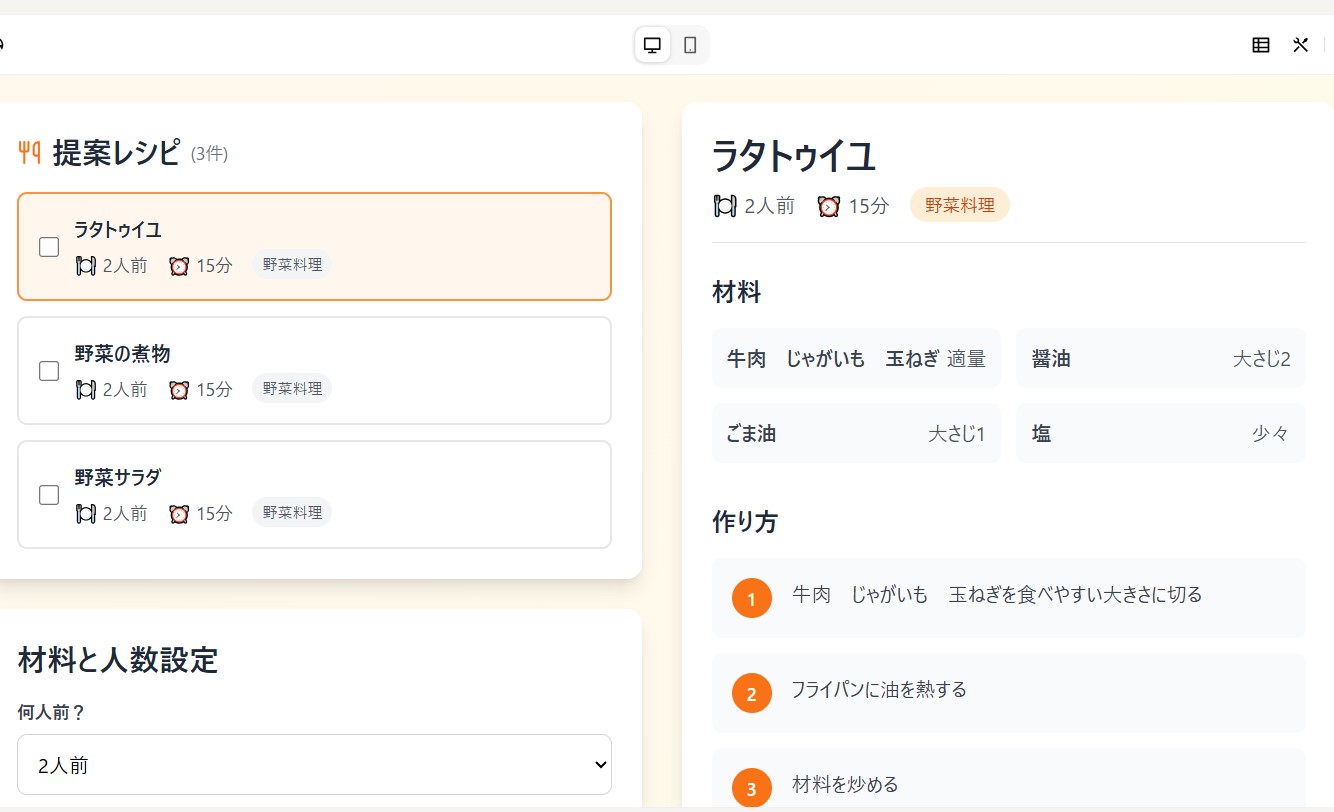This screenshot has height=812, width=1334.
Task: Click the fork icon next to 提案レシピ
Action: click(28, 152)
